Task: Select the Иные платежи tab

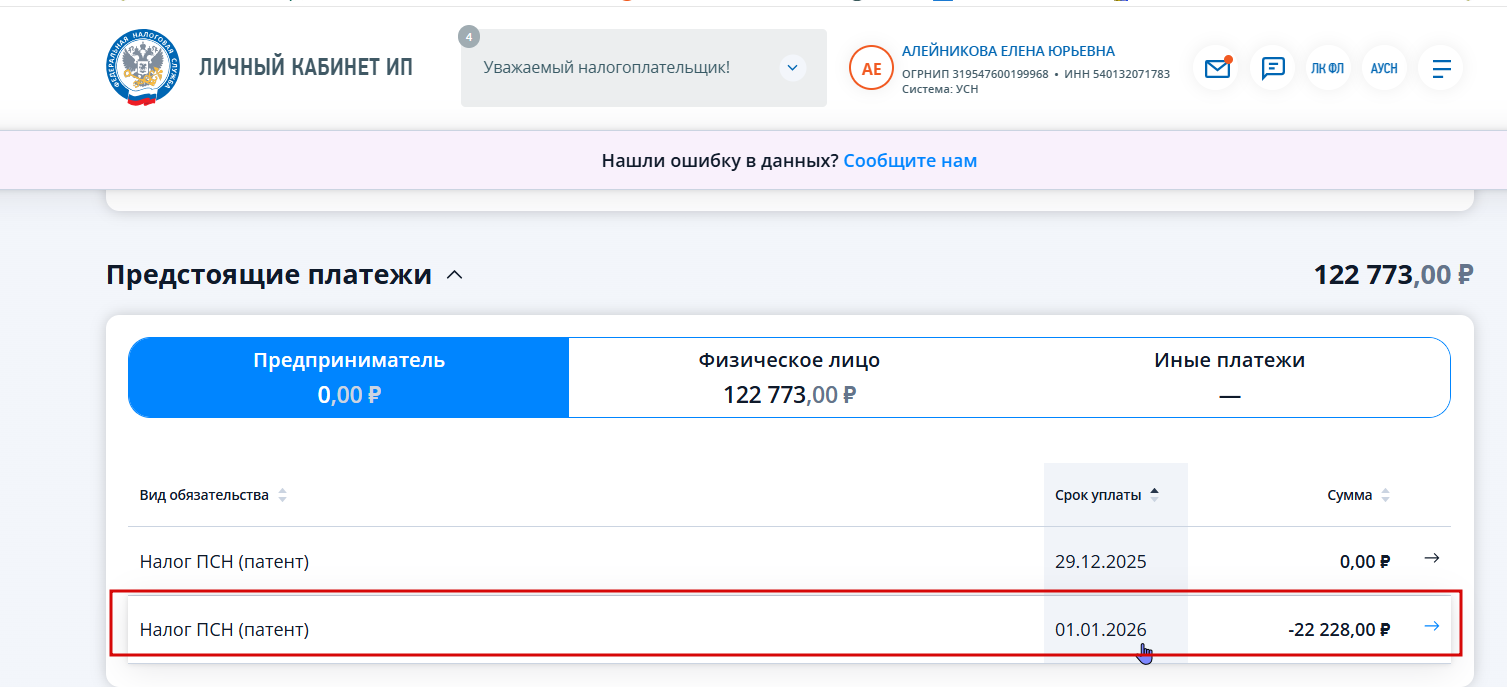Action: coord(1229,377)
